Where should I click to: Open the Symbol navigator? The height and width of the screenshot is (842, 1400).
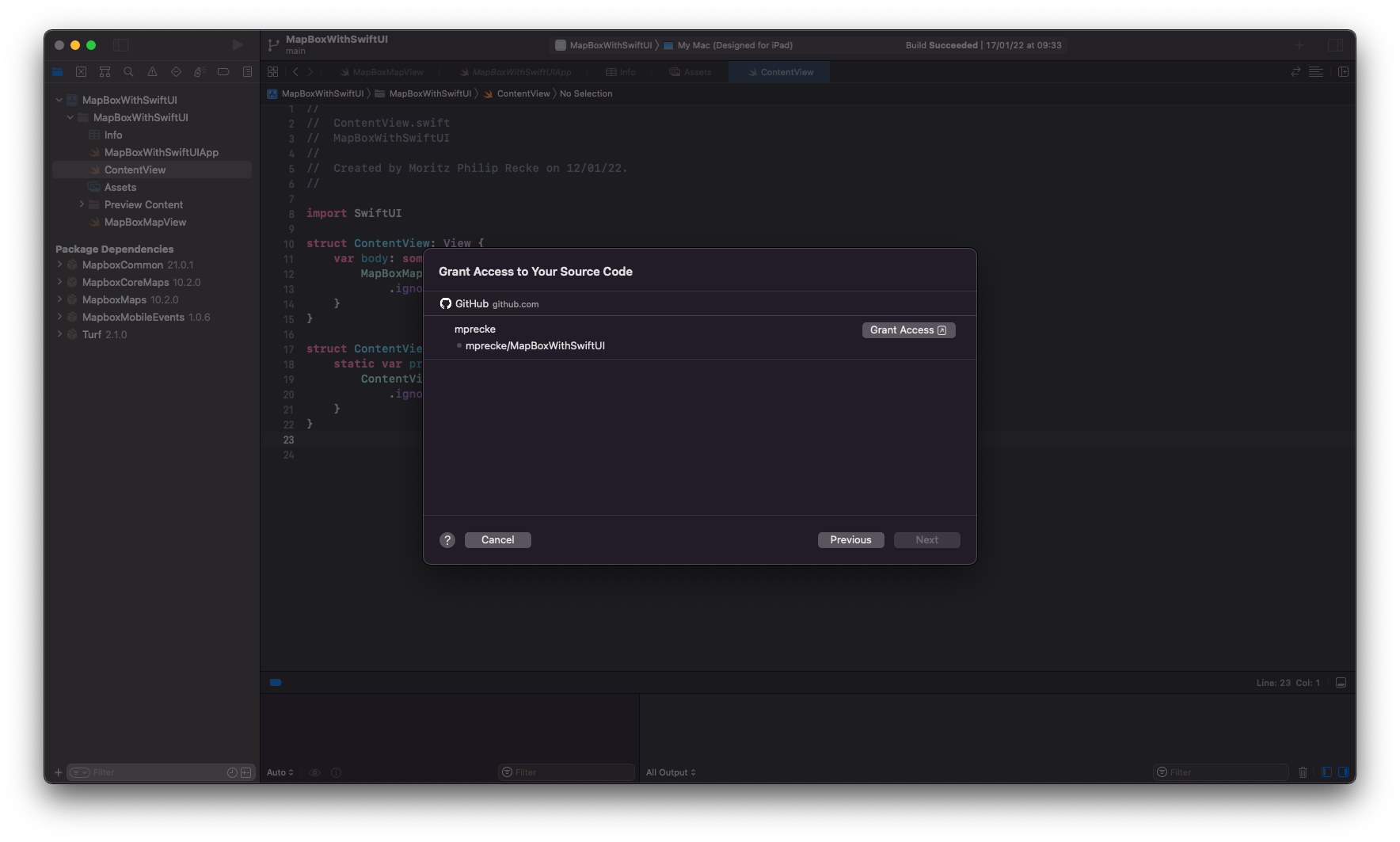[x=105, y=72]
